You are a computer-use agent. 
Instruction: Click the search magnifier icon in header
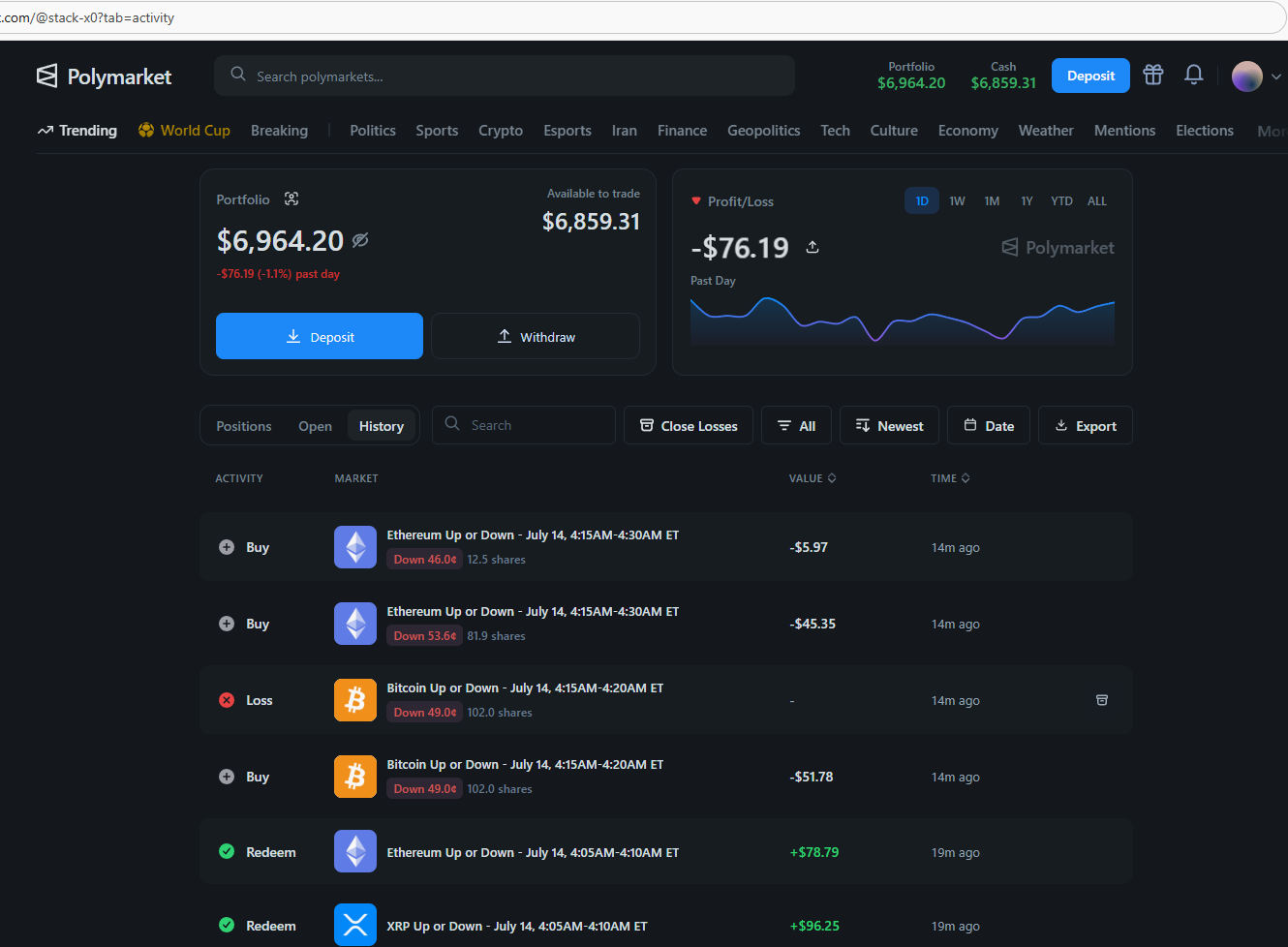coord(238,75)
